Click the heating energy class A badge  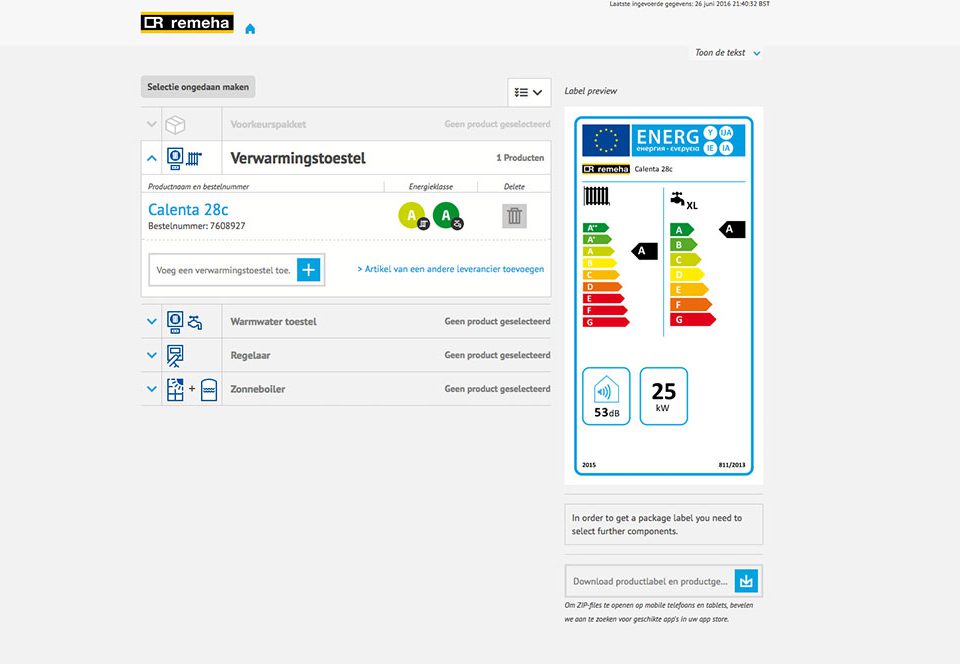click(413, 215)
